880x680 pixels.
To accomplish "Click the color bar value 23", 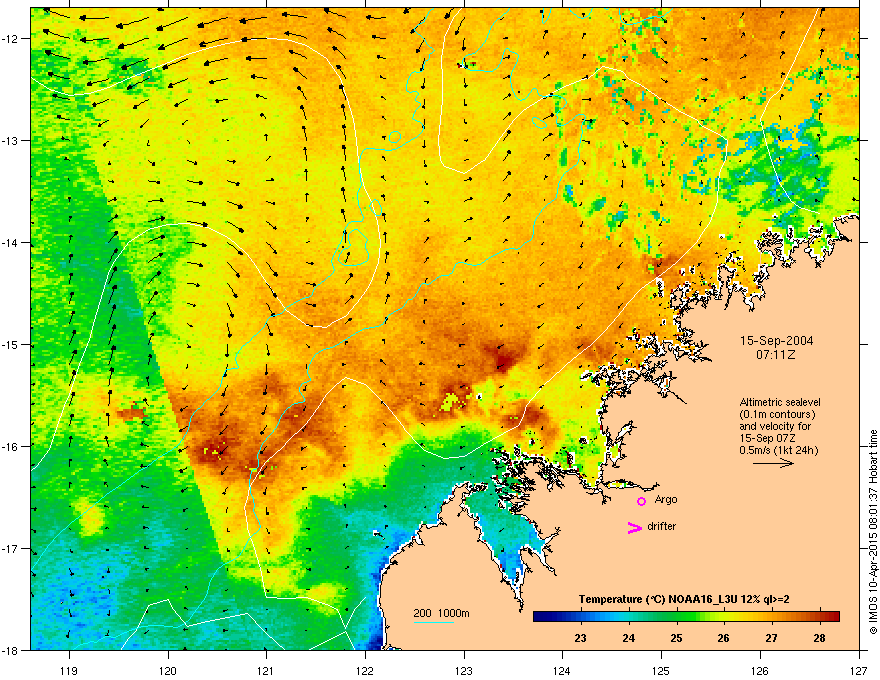I will [x=580, y=638].
